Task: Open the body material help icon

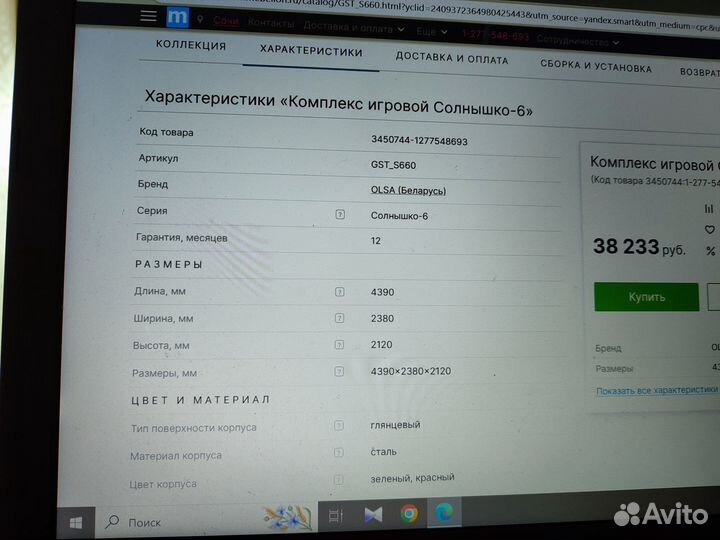Action: coord(338,452)
